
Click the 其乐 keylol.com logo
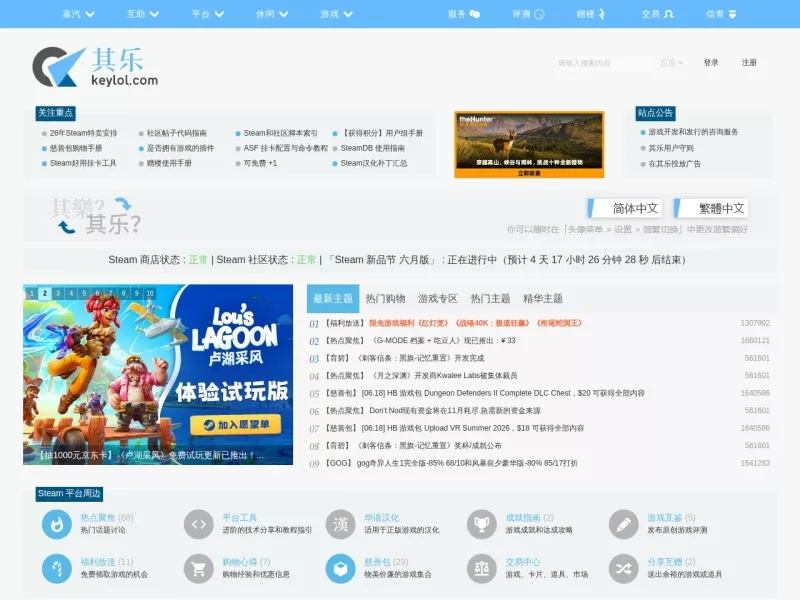(95, 67)
